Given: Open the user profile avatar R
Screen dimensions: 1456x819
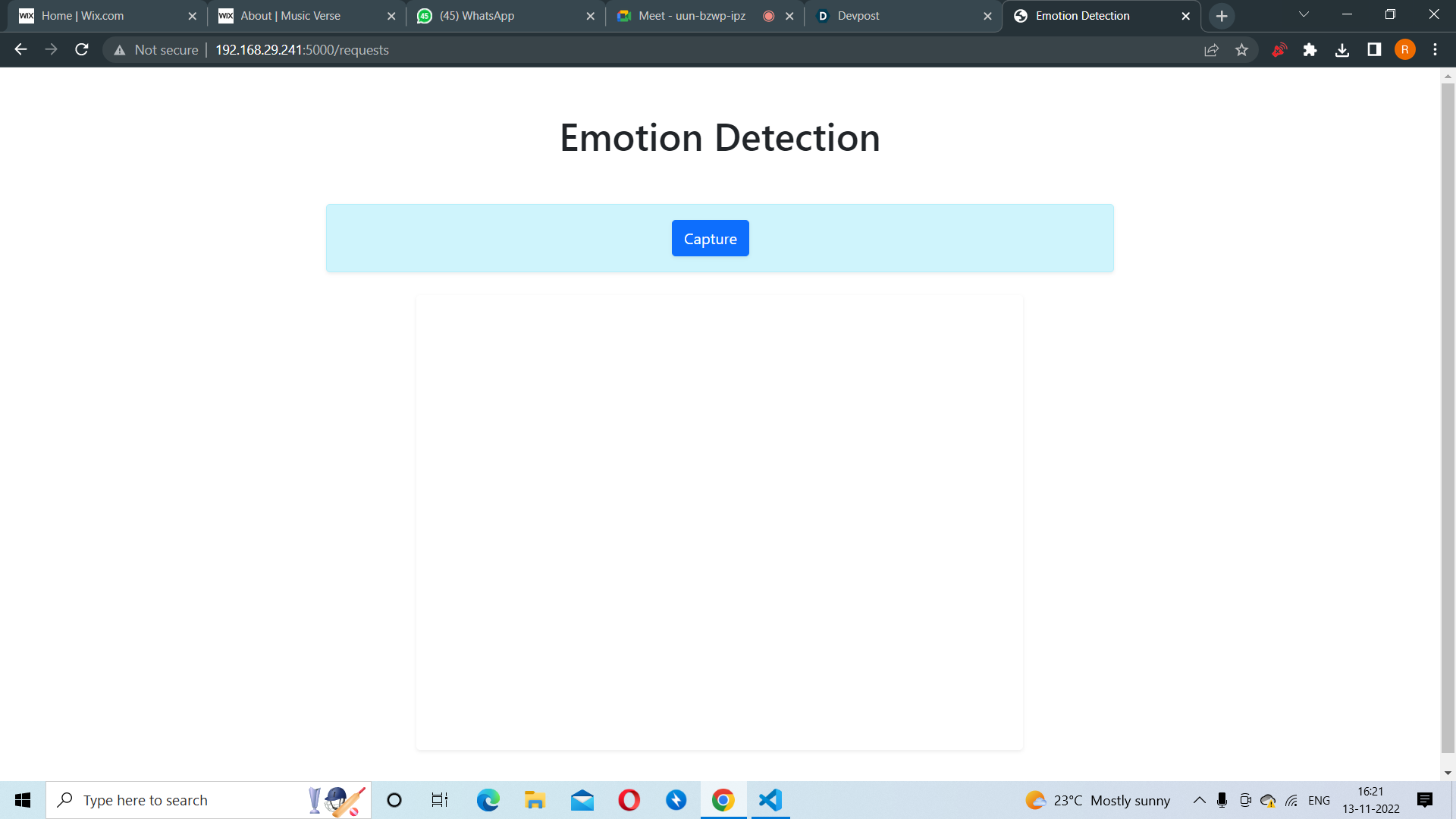Looking at the screenshot, I should point(1404,50).
